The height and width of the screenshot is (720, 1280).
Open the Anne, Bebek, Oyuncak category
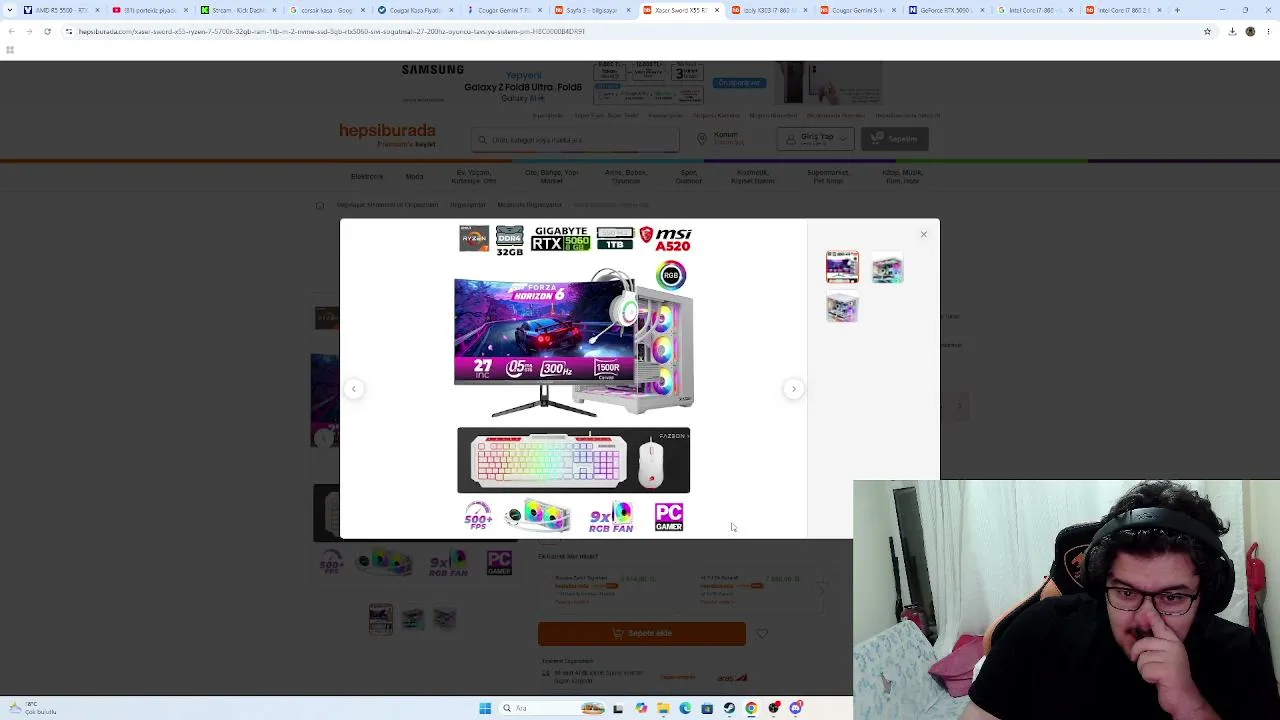pos(626,177)
